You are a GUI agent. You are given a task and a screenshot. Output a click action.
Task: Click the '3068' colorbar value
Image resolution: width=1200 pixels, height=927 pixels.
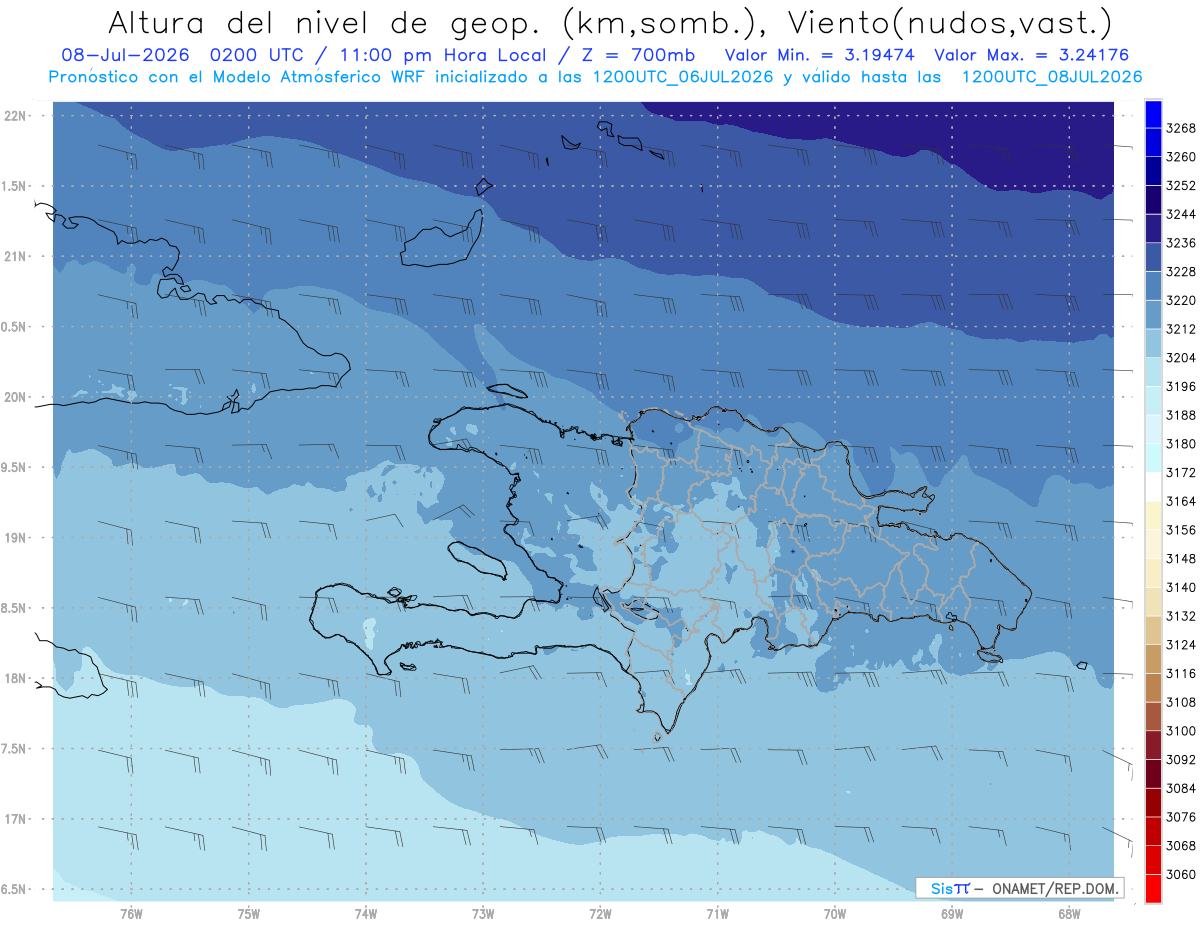(1180, 845)
